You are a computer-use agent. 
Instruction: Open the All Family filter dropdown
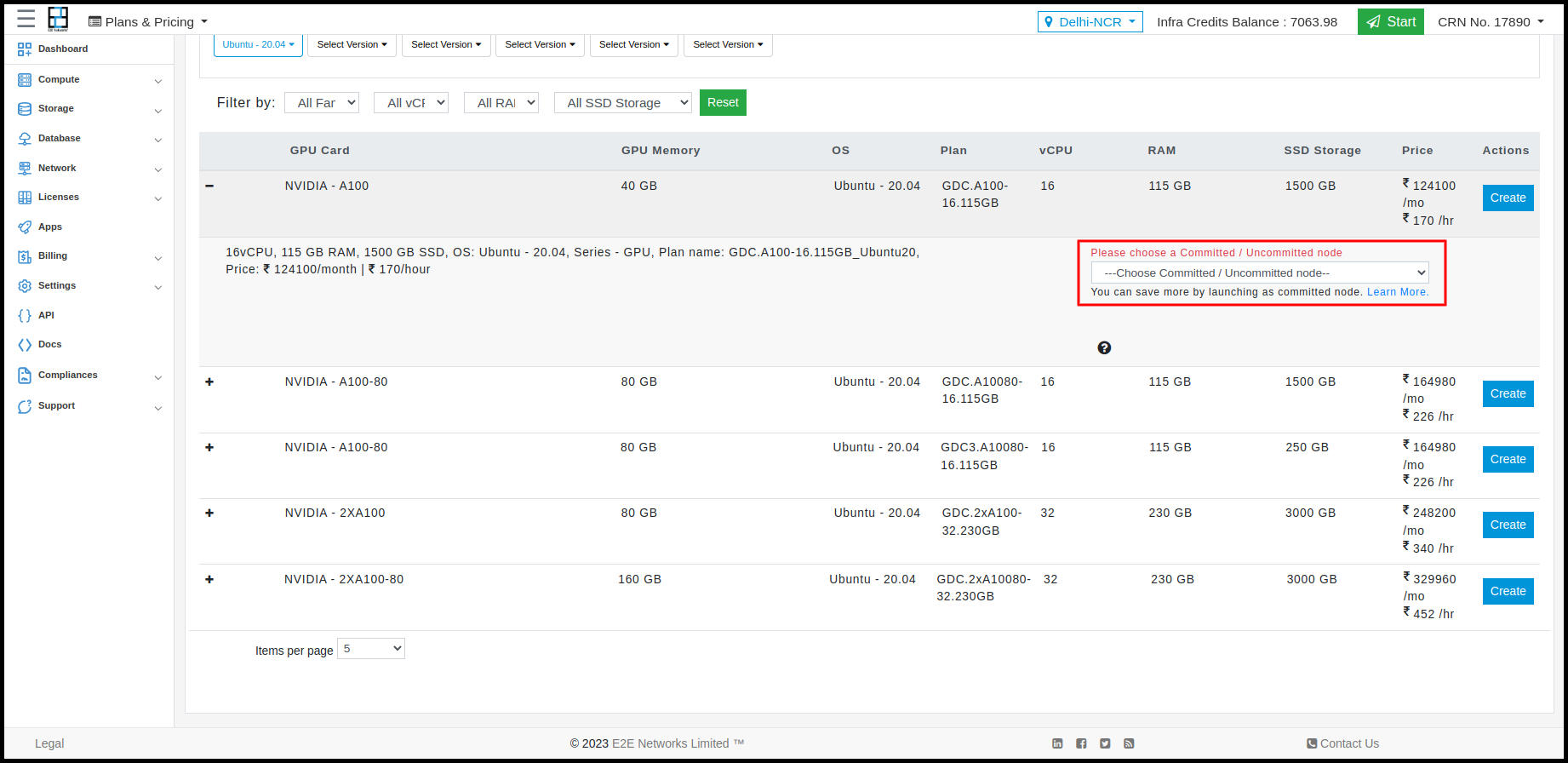tap(322, 103)
